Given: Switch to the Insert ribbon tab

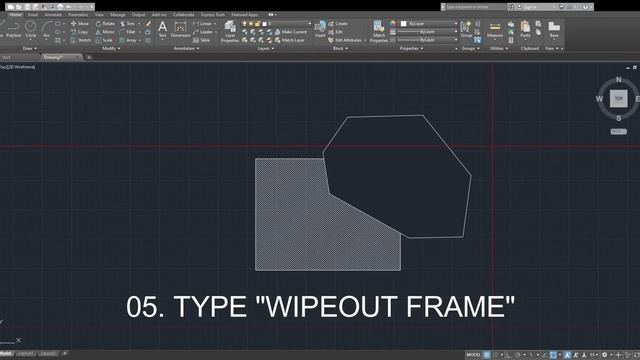Looking at the screenshot, I should pyautogui.click(x=33, y=14).
